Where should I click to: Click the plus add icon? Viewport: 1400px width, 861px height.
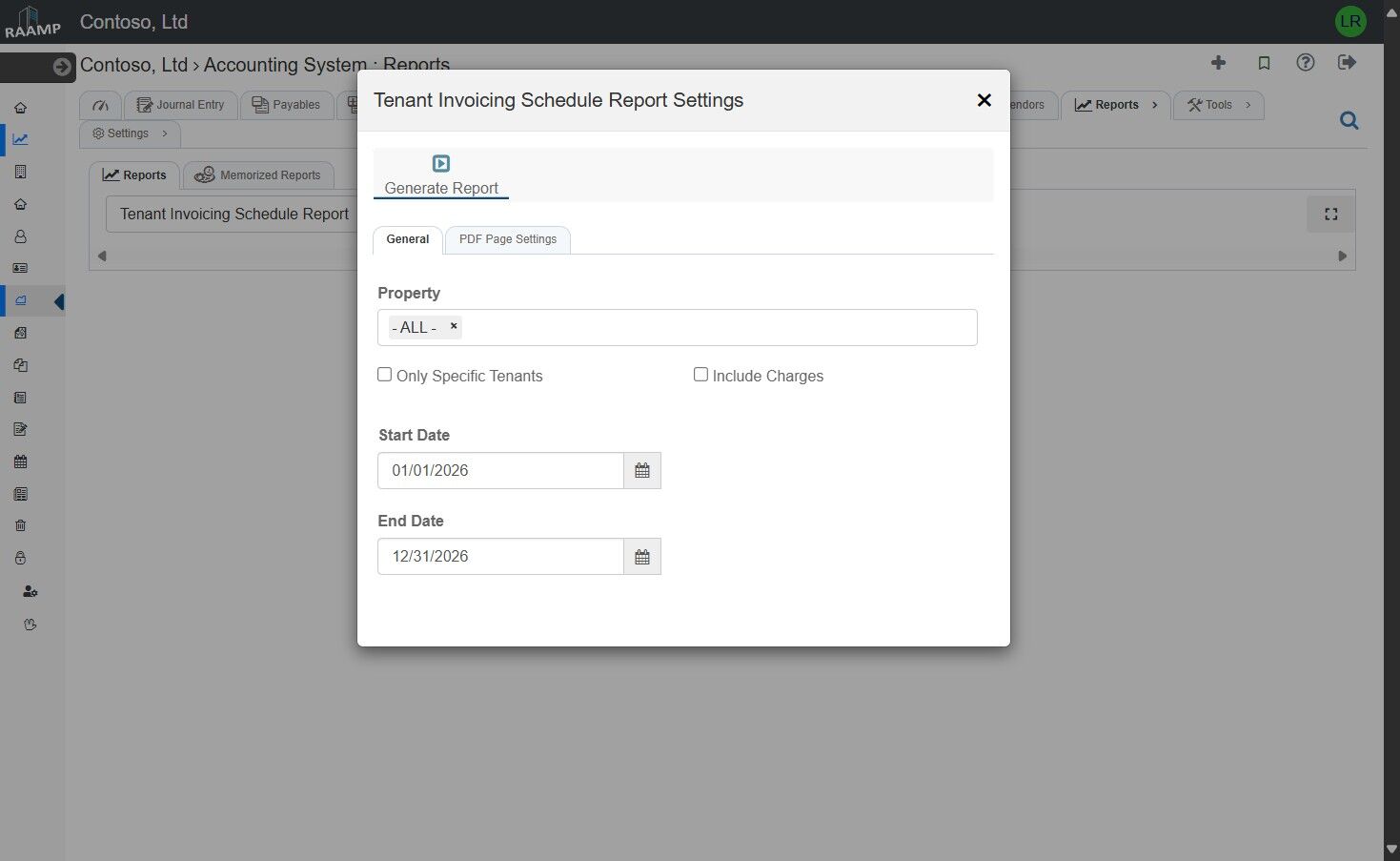click(1218, 63)
